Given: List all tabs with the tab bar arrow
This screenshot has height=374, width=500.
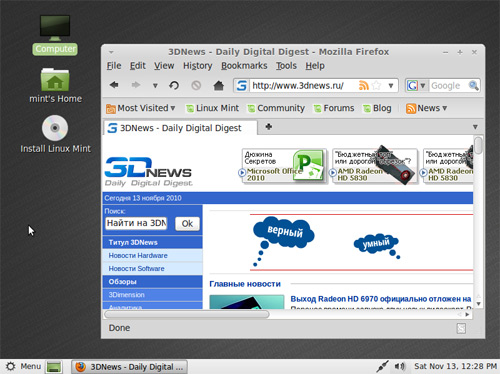Looking at the screenshot, I should pos(475,127).
